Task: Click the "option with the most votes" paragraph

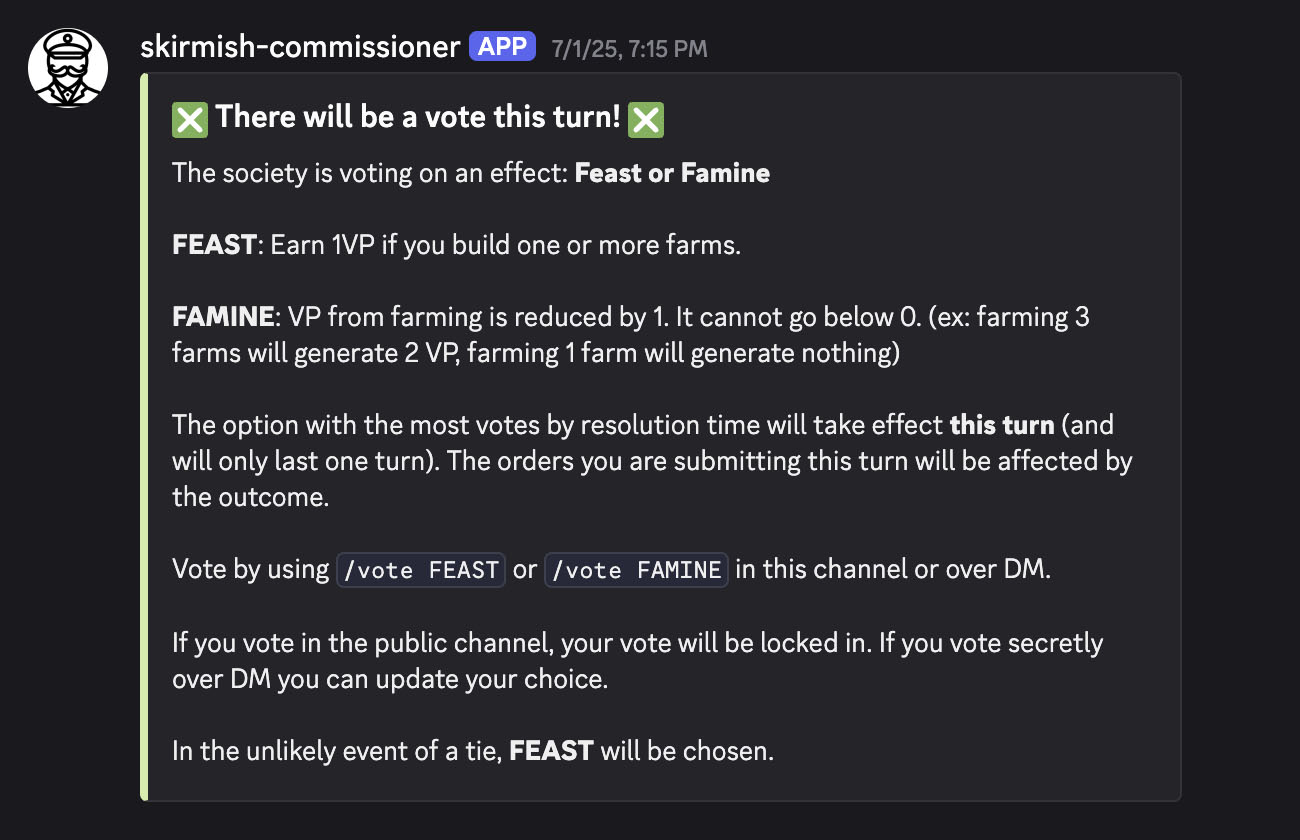Action: tap(652, 460)
